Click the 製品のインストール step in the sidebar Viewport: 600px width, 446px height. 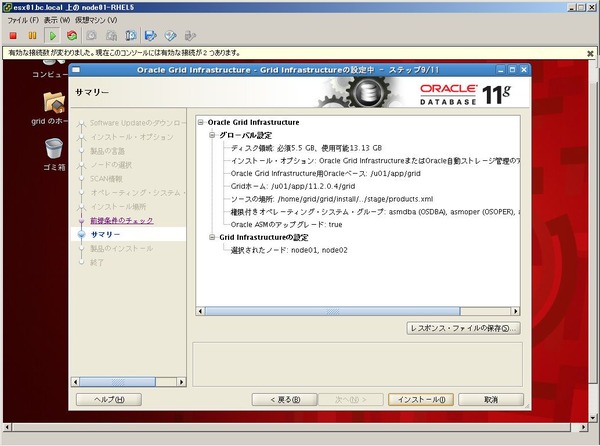pyautogui.click(x=122, y=249)
